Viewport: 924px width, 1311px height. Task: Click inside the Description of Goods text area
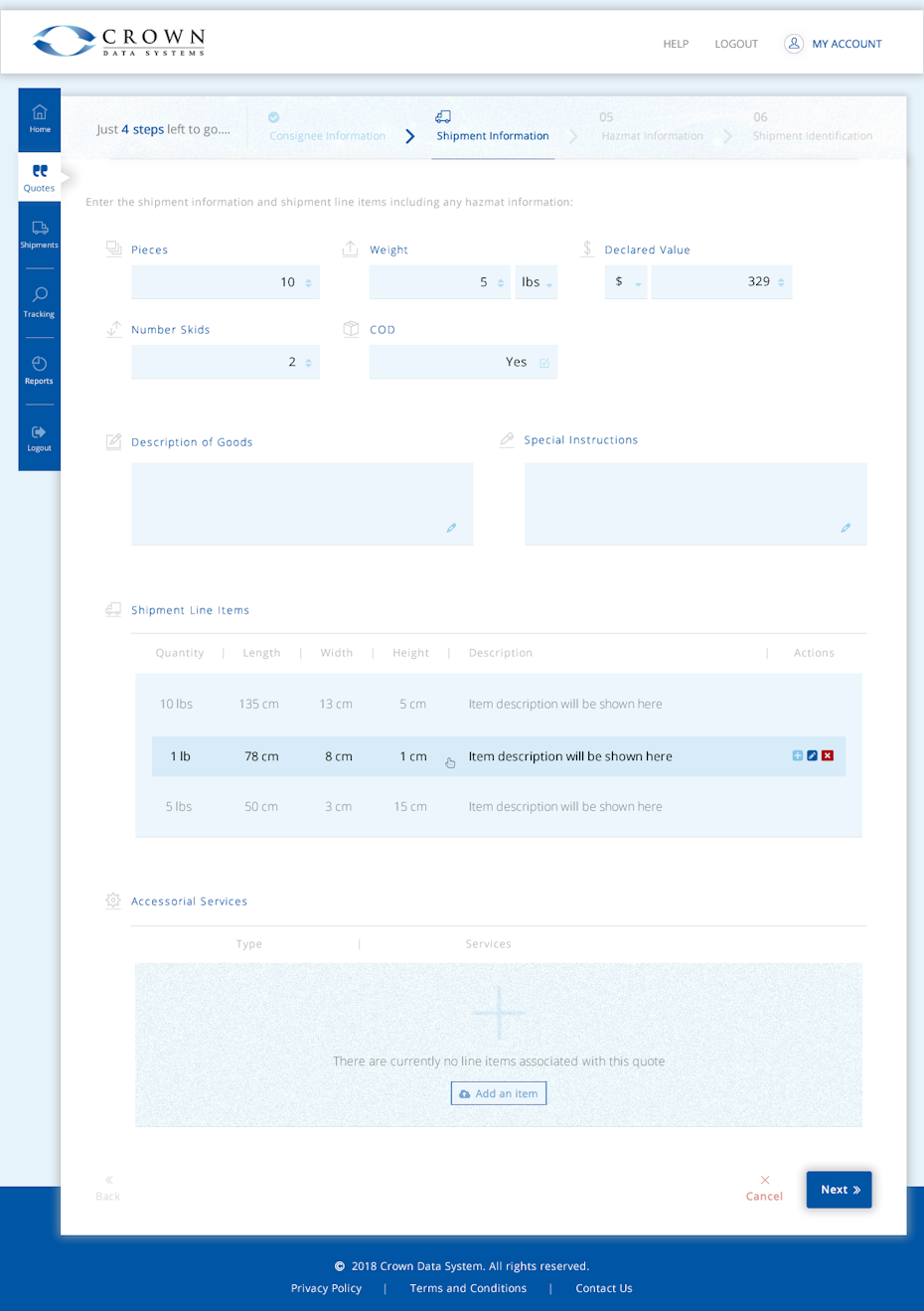(x=301, y=503)
